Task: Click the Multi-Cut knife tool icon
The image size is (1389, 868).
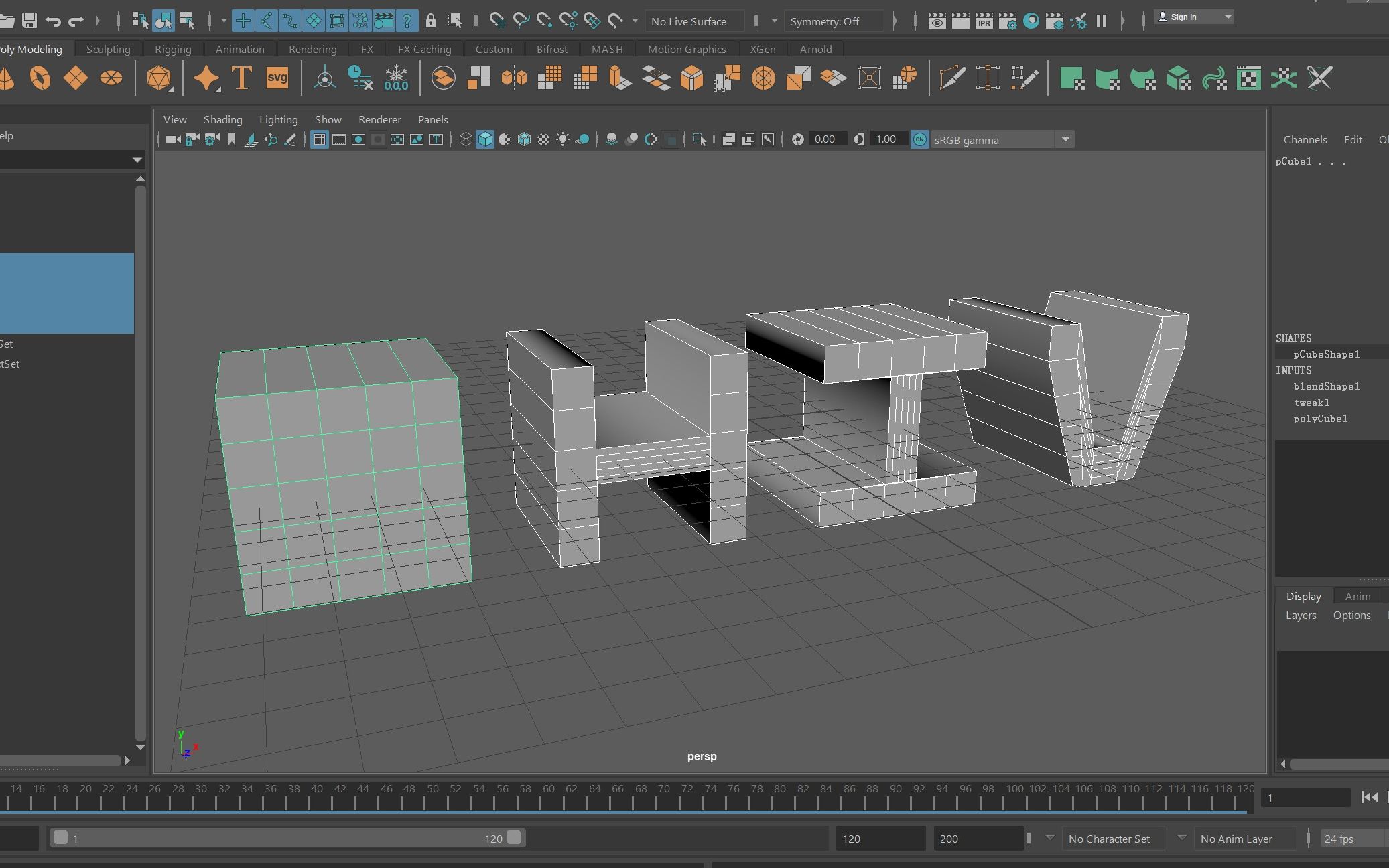Action: 952,78
